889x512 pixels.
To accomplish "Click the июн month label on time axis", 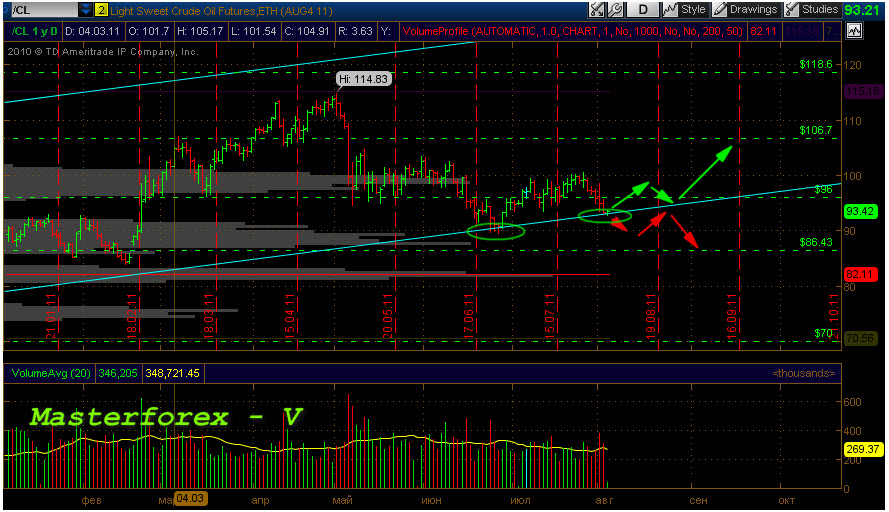I will [431, 500].
